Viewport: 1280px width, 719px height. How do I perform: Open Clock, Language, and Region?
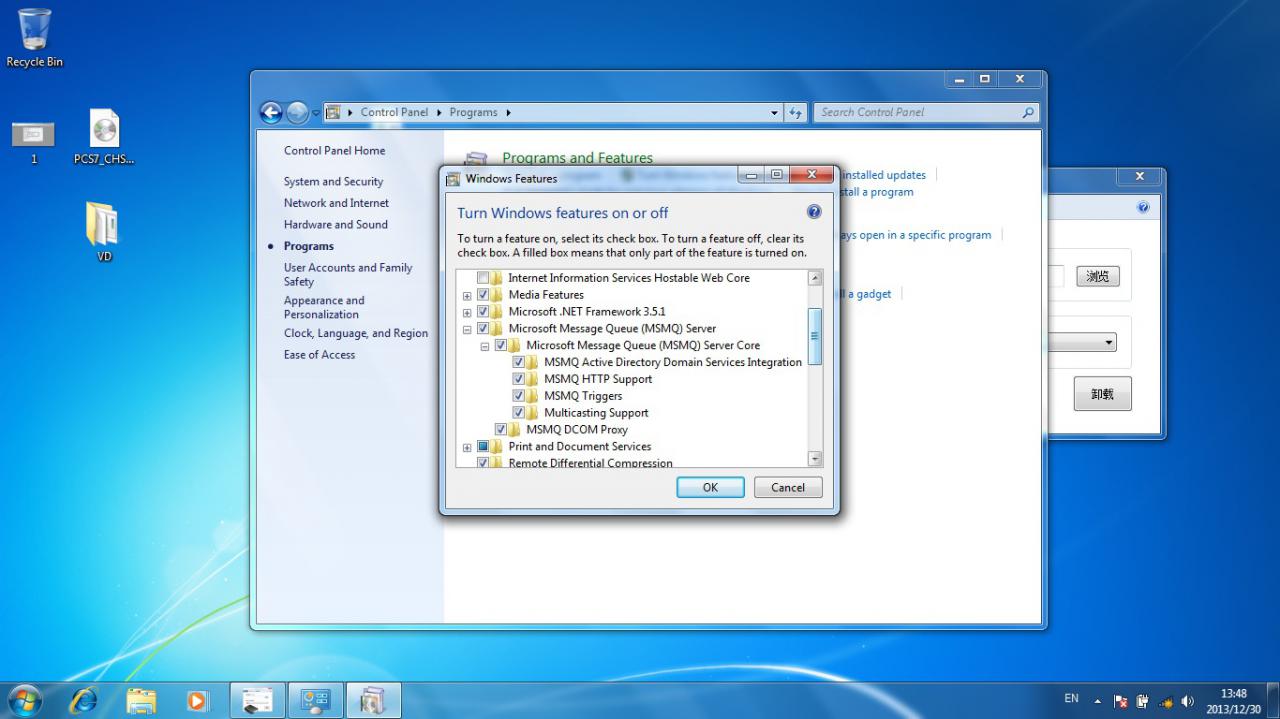355,334
